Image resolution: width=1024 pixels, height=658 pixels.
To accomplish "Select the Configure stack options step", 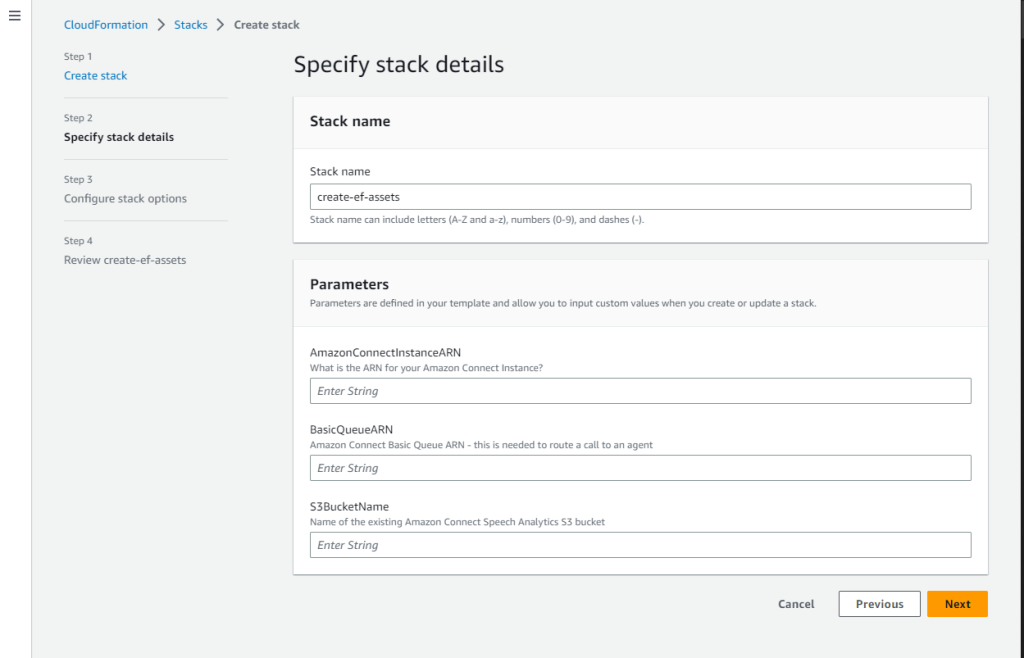I will pyautogui.click(x=125, y=199).
